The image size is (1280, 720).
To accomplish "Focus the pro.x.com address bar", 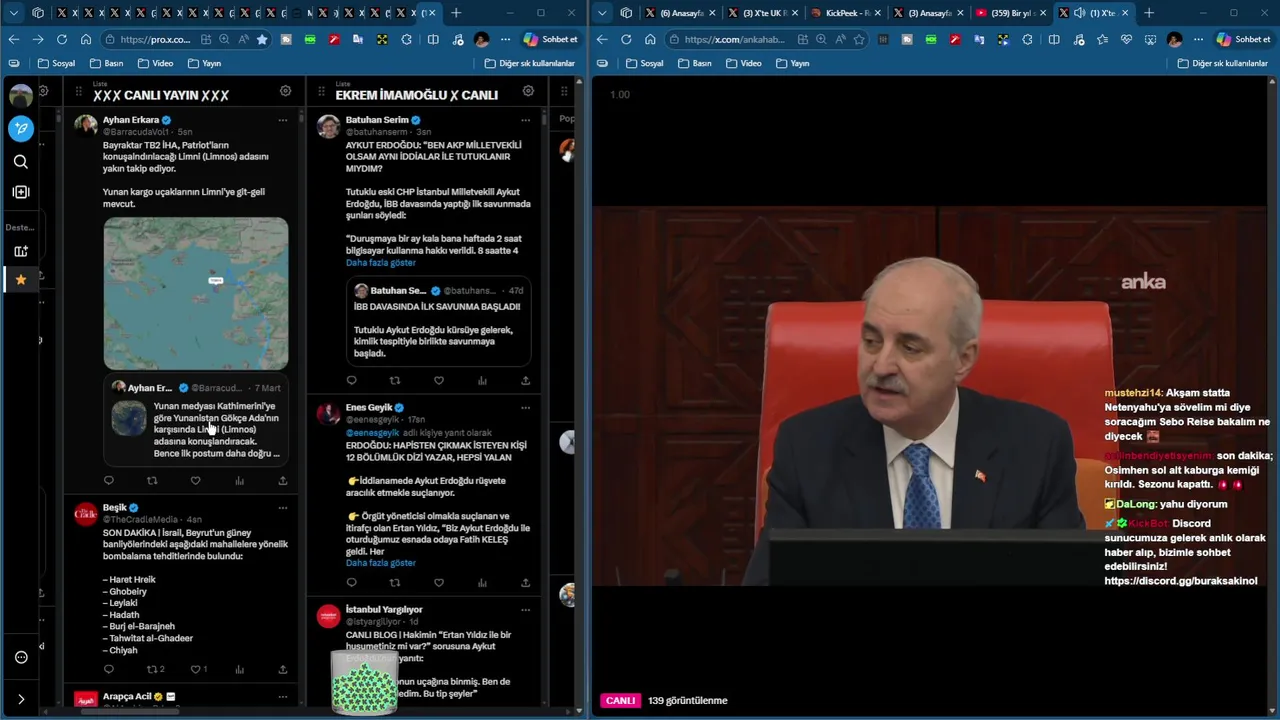I will tap(154, 39).
